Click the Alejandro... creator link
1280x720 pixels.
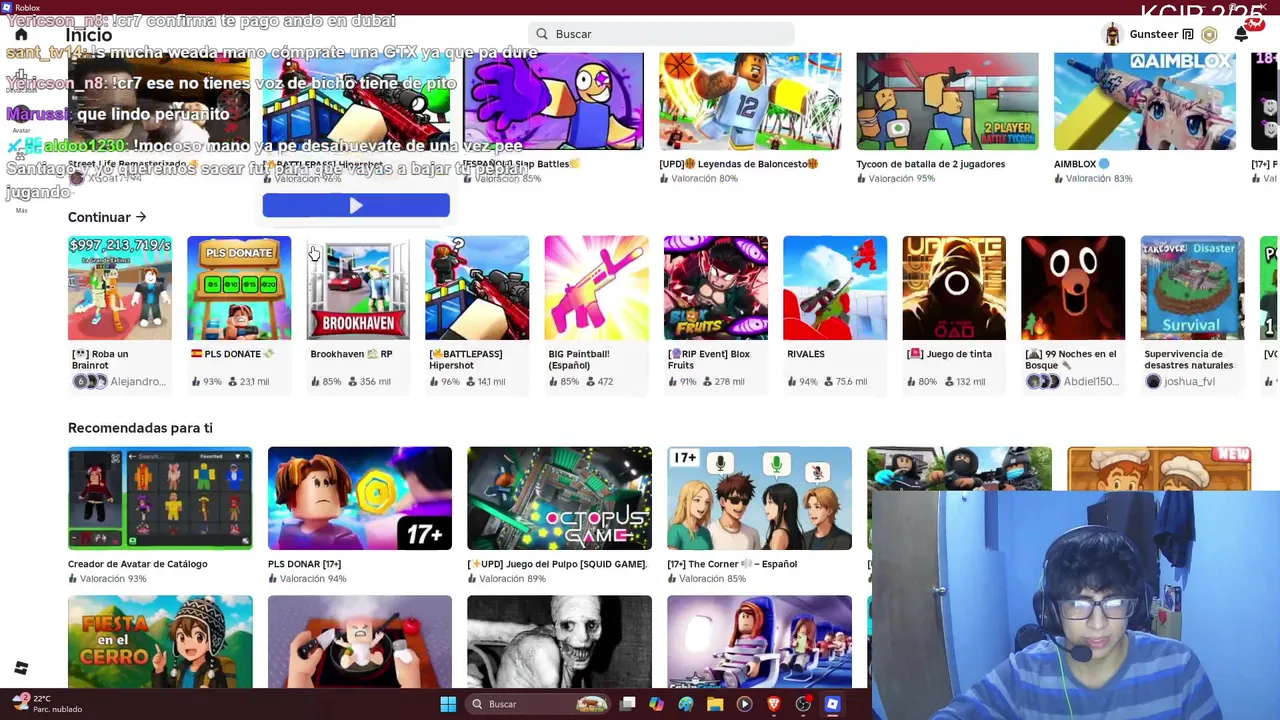(138, 382)
